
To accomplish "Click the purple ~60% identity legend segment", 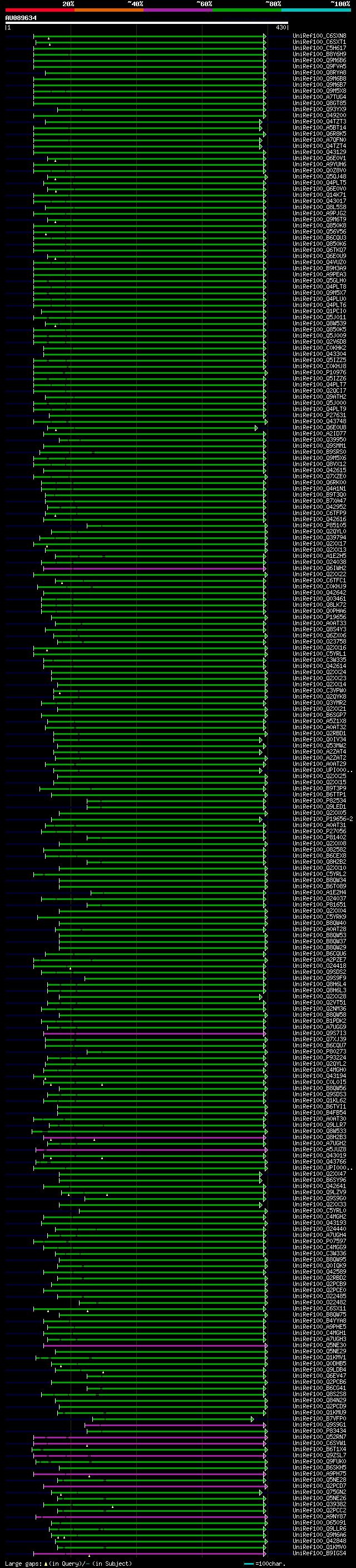I will pyautogui.click(x=179, y=10).
